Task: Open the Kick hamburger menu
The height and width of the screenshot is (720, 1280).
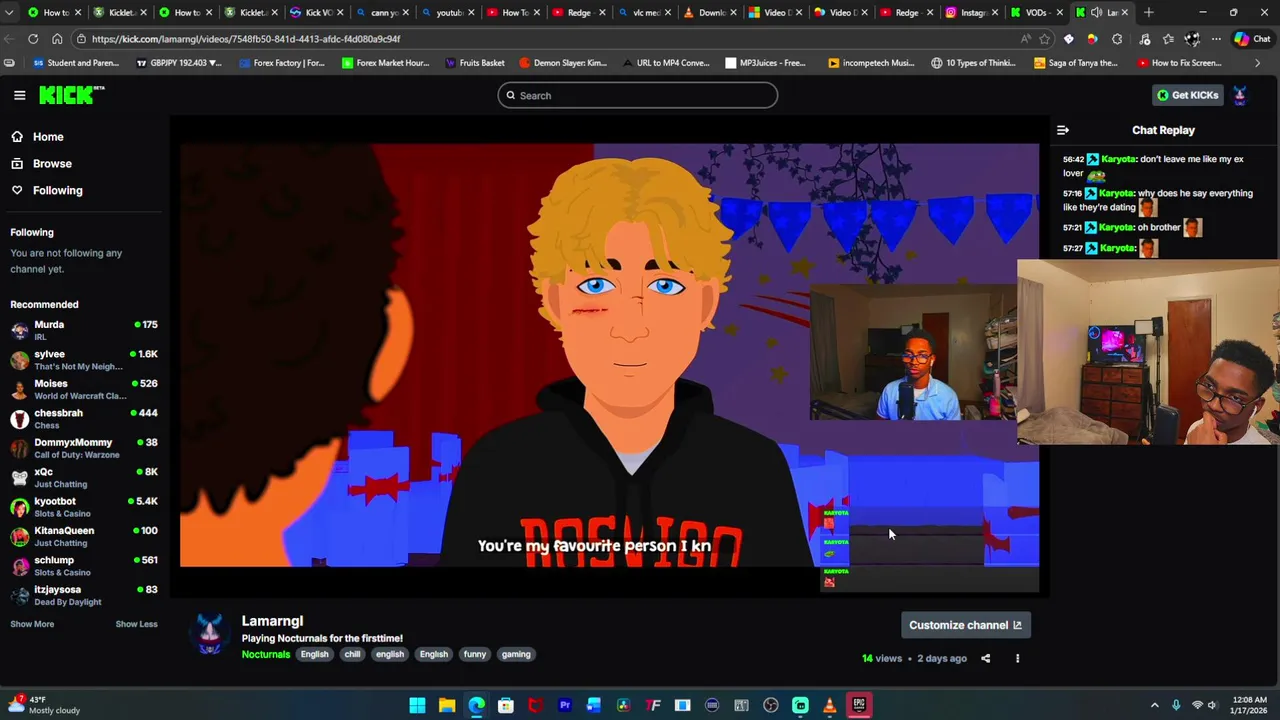Action: (x=19, y=95)
